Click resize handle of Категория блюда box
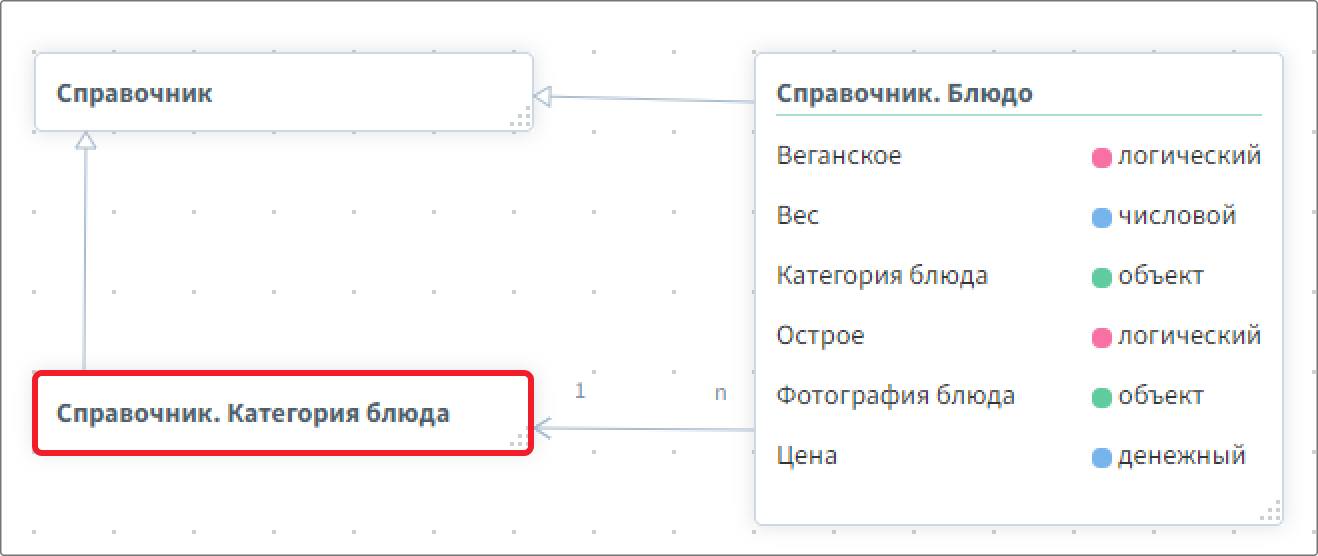1318x556 pixels. tap(520, 441)
